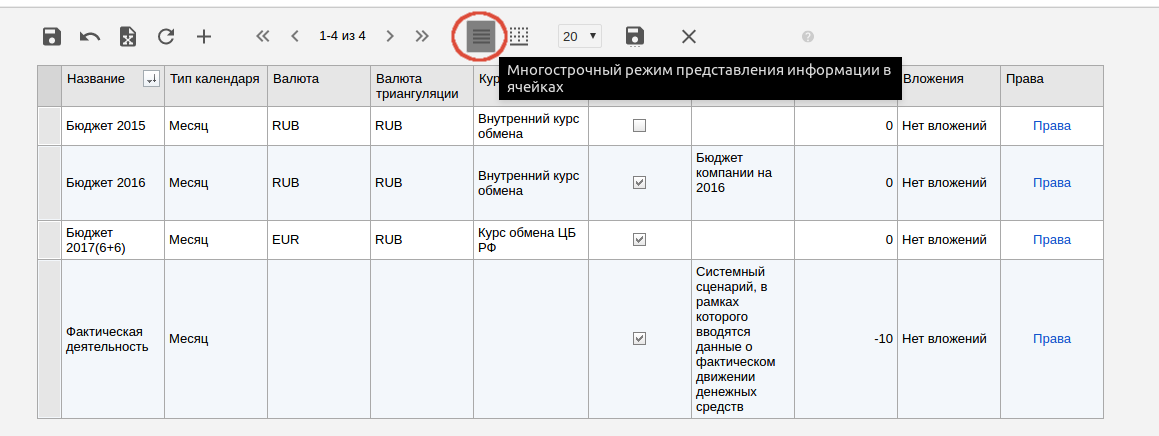Viewport: 1159px width, 436px height.
Task: Click the X close icon in toolbar
Action: tap(689, 36)
